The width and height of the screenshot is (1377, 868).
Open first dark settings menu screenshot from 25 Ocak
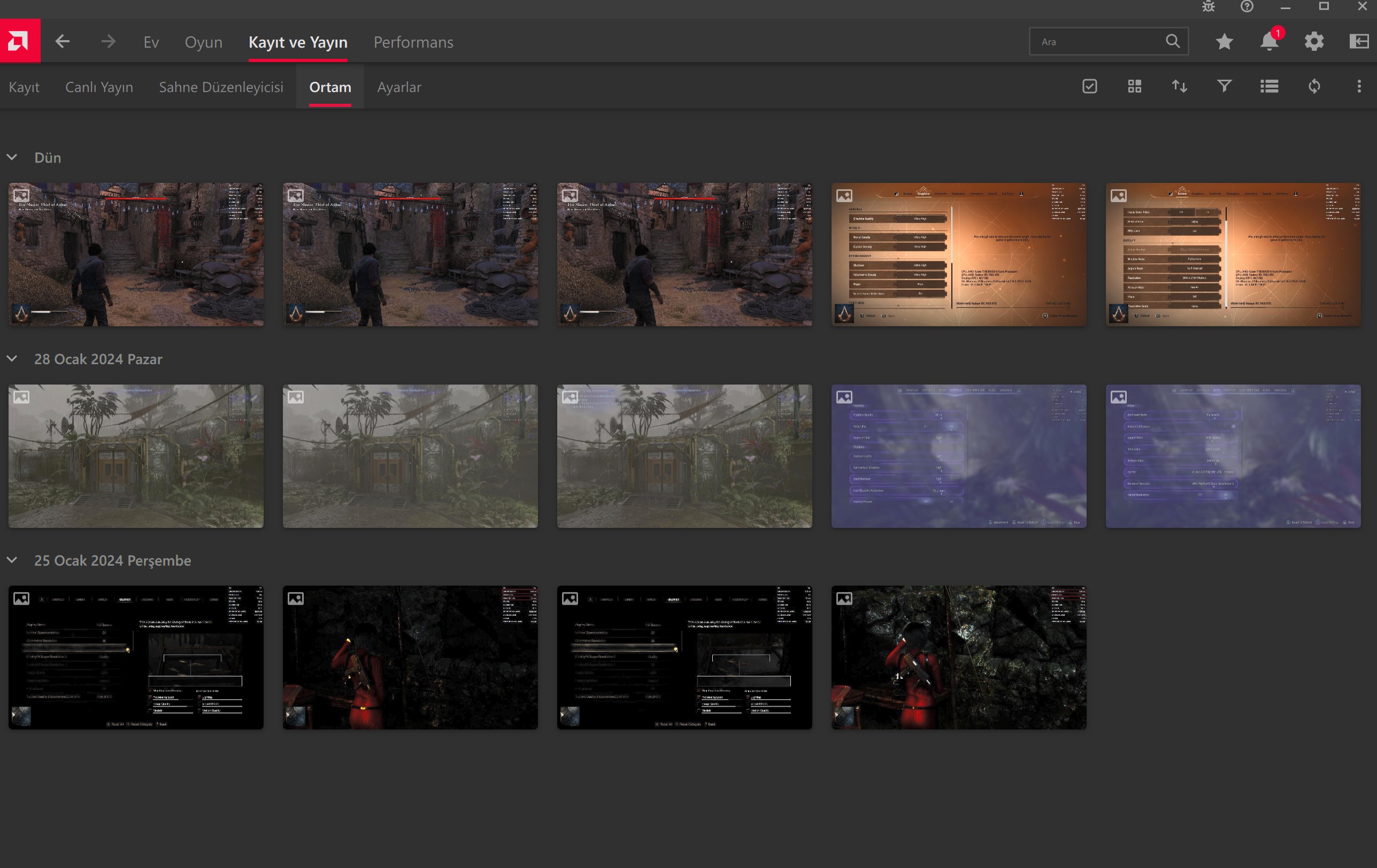coord(136,657)
